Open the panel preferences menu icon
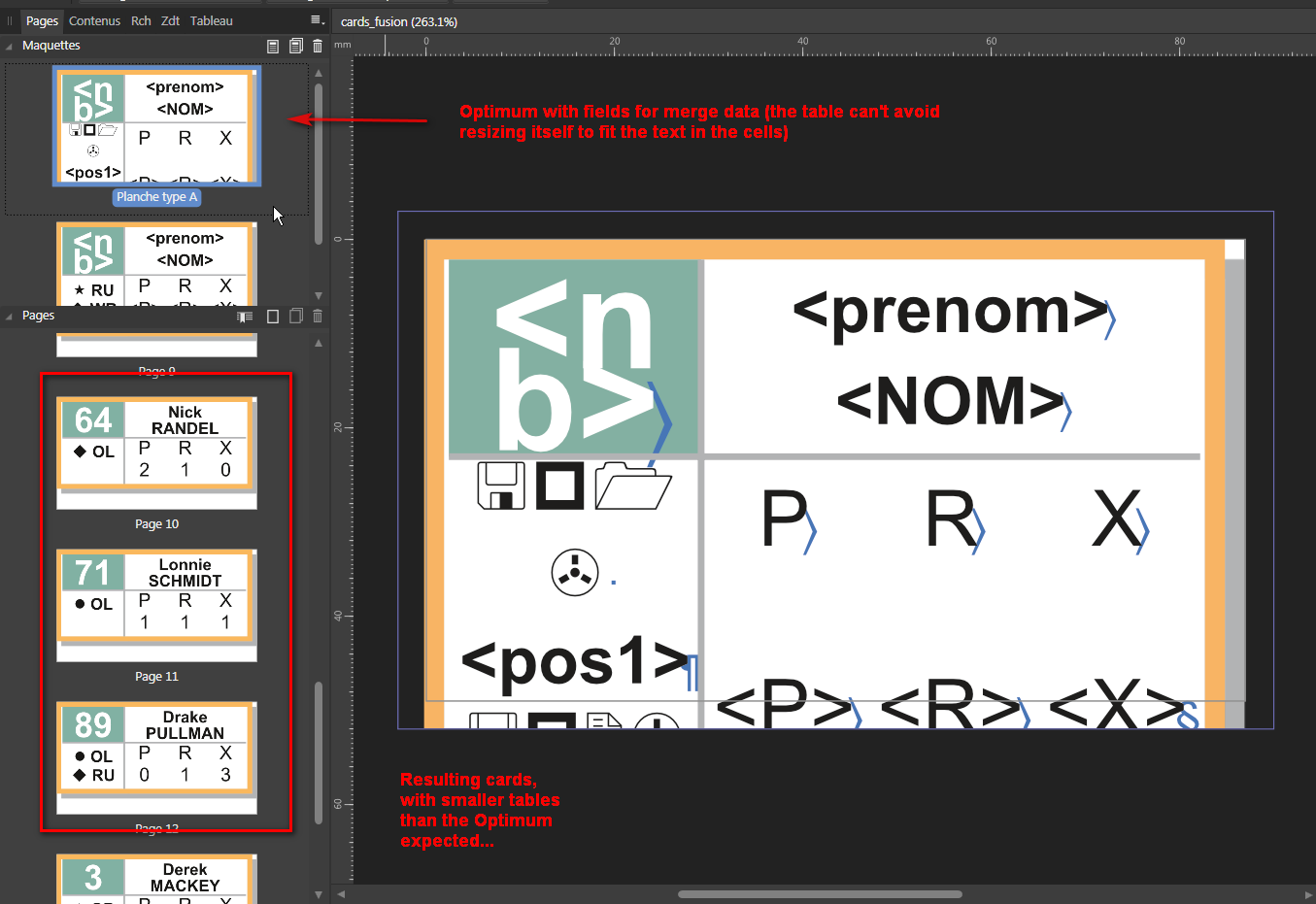Image resolution: width=1316 pixels, height=904 pixels. pos(317,20)
